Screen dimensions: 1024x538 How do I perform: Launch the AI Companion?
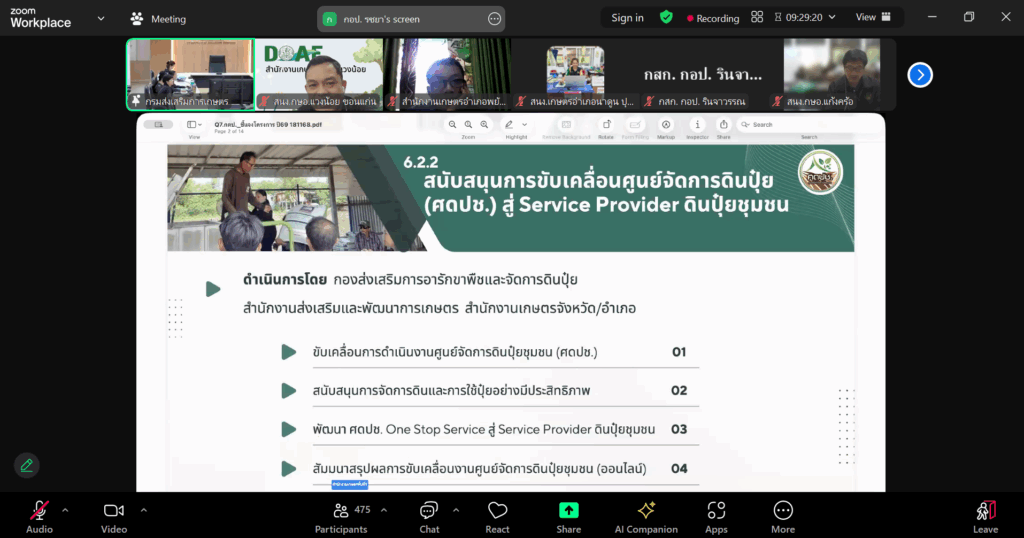[x=646, y=516]
